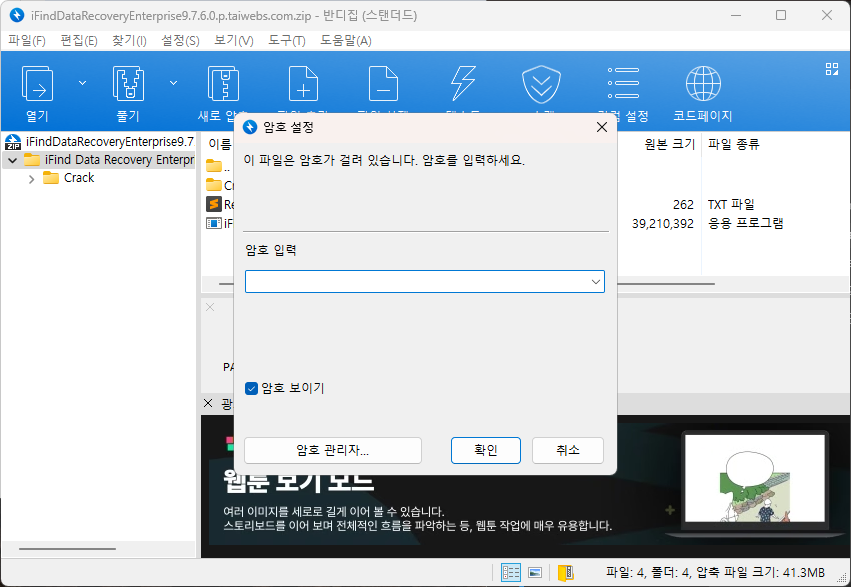Select the iFind Data Recovery Enterpr folder
Viewport: 851px width, 587px height.
[109, 160]
